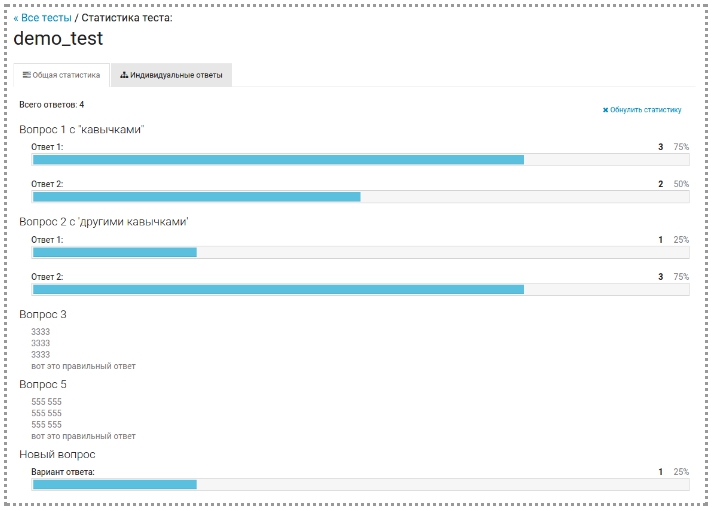
Task: Click the Всего ответов: 4 label
Action: tap(52, 104)
